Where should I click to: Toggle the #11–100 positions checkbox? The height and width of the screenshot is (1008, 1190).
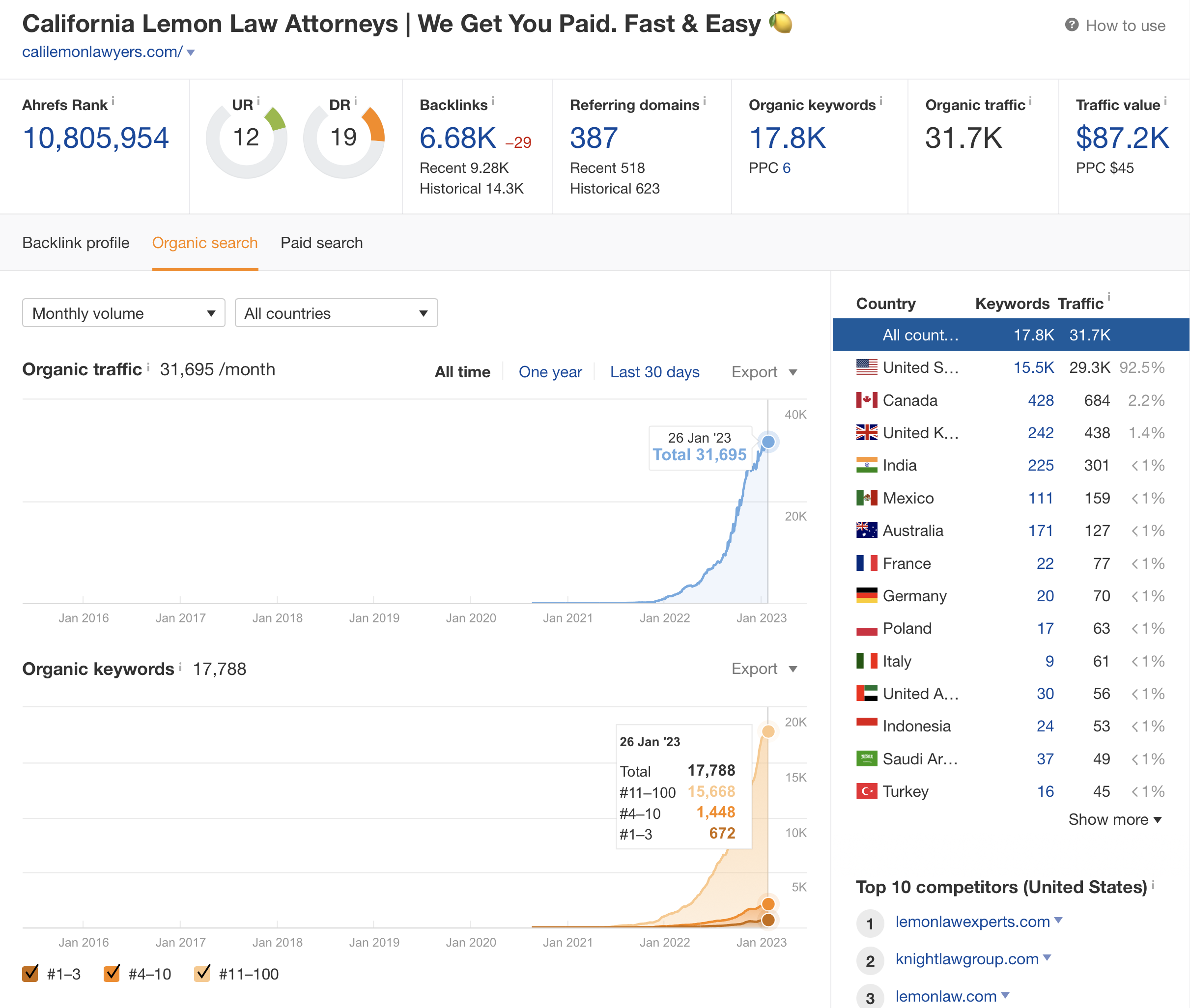[x=202, y=974]
